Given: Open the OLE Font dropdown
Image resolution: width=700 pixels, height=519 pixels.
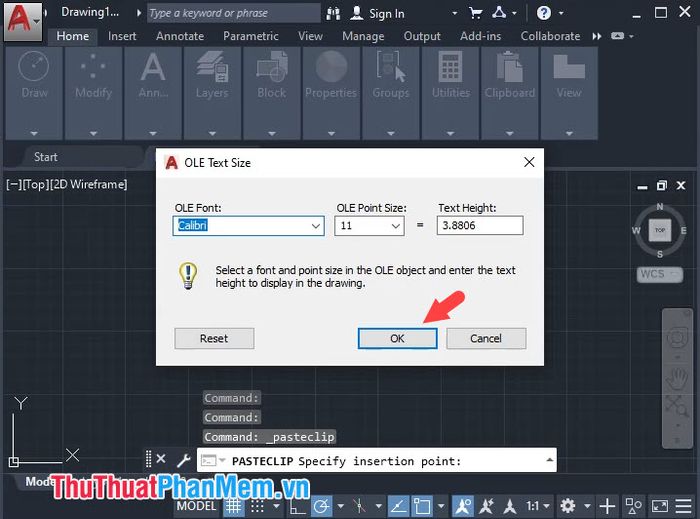Looking at the screenshot, I should pos(316,226).
